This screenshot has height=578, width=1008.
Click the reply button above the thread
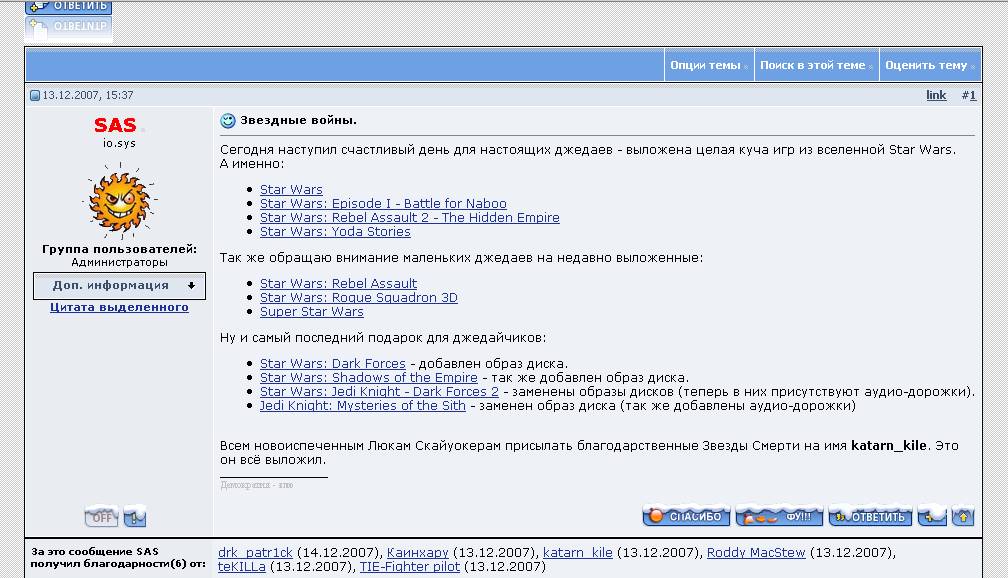pos(68,7)
